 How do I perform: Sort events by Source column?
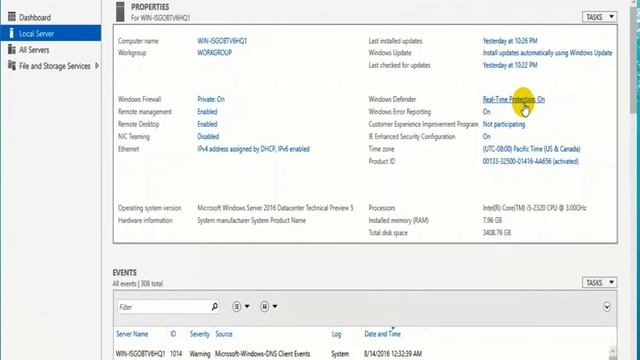(x=224, y=334)
